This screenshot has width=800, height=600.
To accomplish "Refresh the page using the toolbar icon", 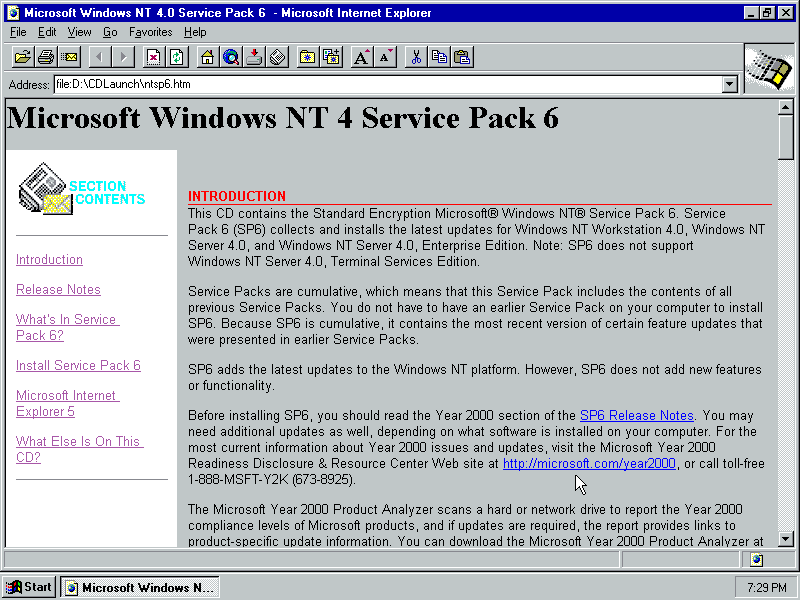I will [x=177, y=57].
